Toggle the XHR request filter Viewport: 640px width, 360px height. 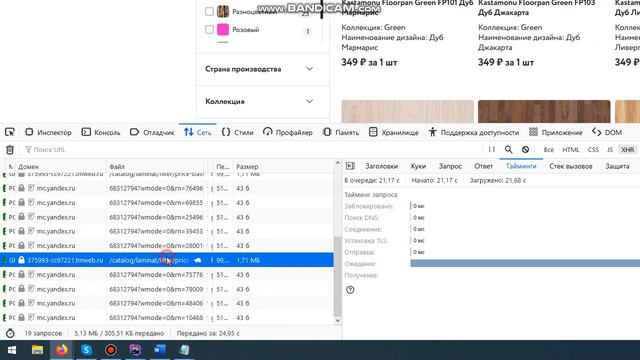point(627,150)
